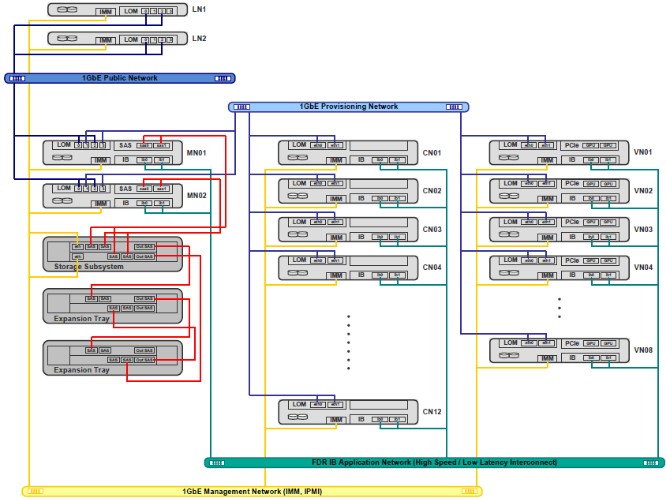The height and width of the screenshot is (500, 666).
Task: Select the CN03 node label
Action: (432, 229)
